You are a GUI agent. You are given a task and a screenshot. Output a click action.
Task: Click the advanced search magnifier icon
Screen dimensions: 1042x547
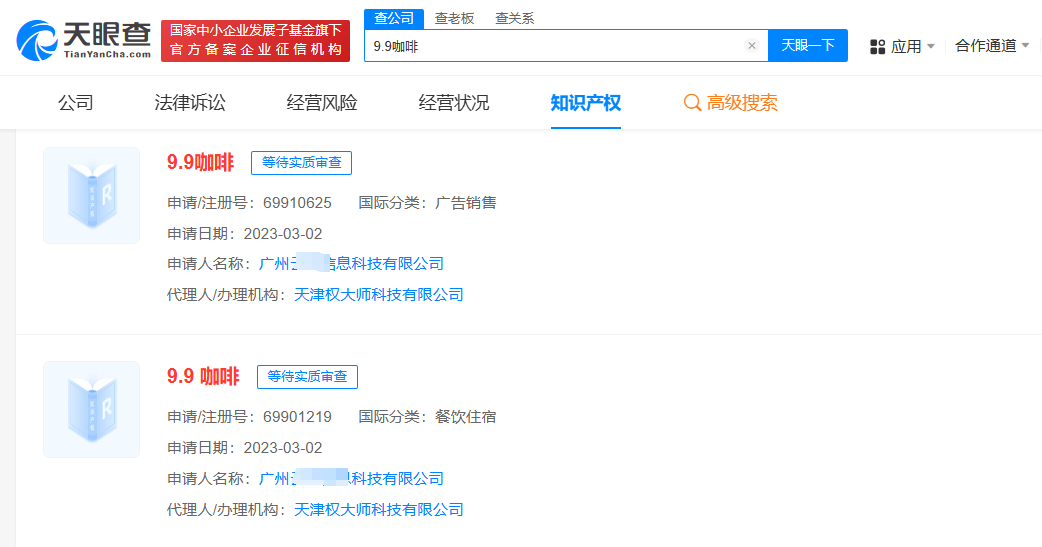(x=692, y=103)
